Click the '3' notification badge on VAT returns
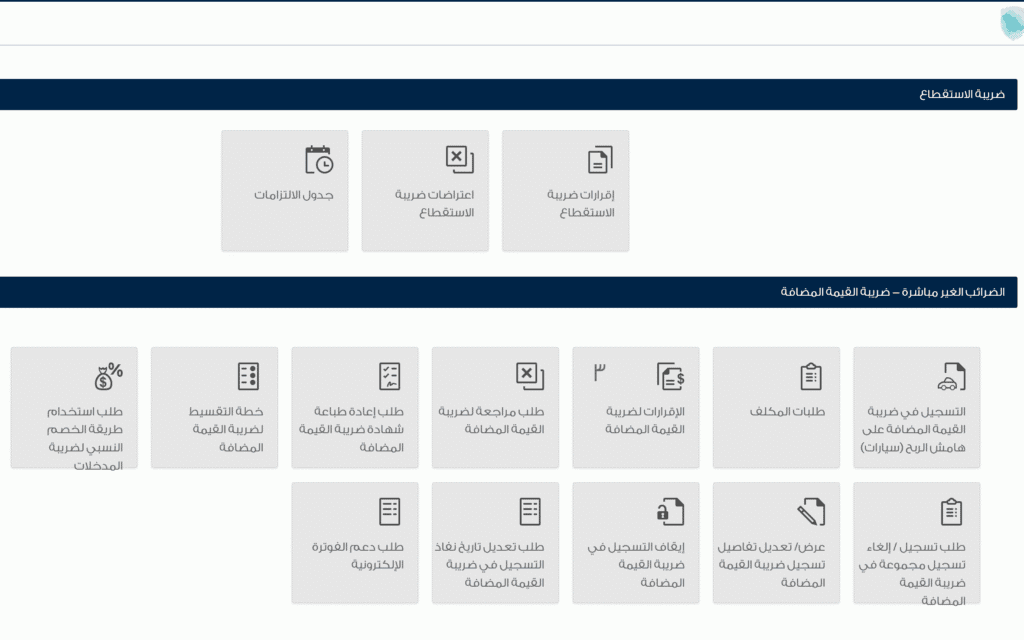Screen dimensions: 1024x640 coord(600,372)
